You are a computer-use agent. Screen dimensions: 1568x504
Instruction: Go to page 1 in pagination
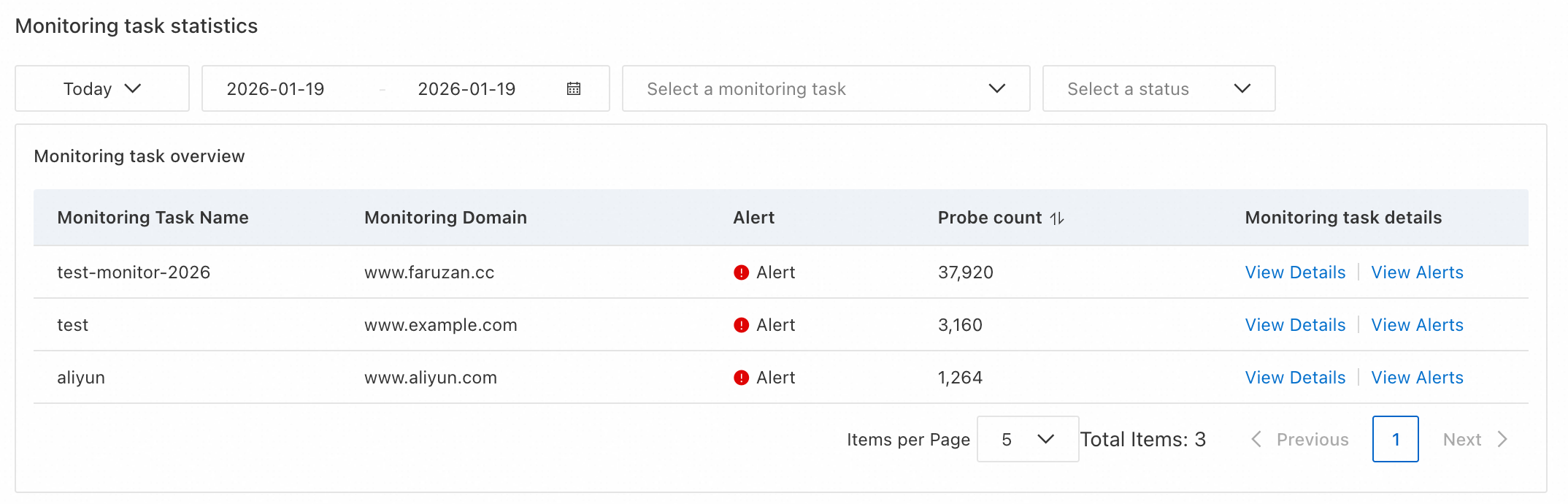[1395, 439]
